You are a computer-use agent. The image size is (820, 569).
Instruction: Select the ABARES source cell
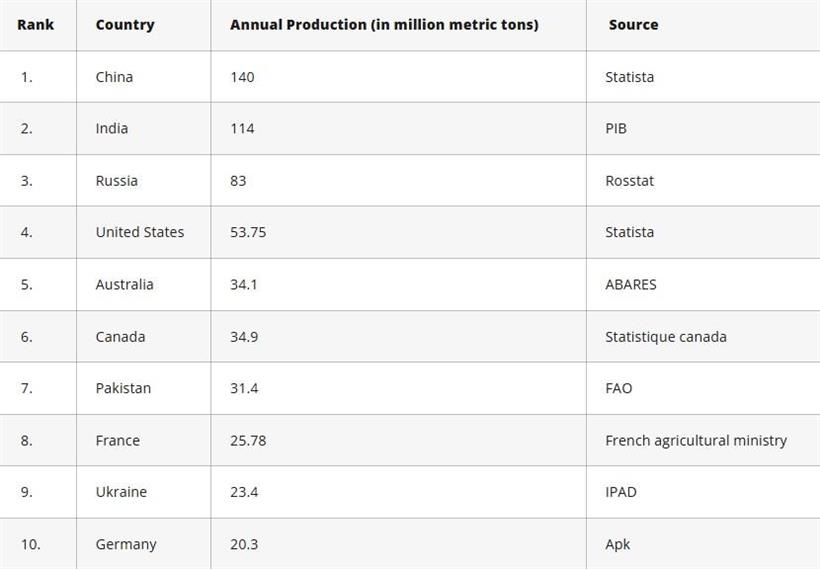631,284
